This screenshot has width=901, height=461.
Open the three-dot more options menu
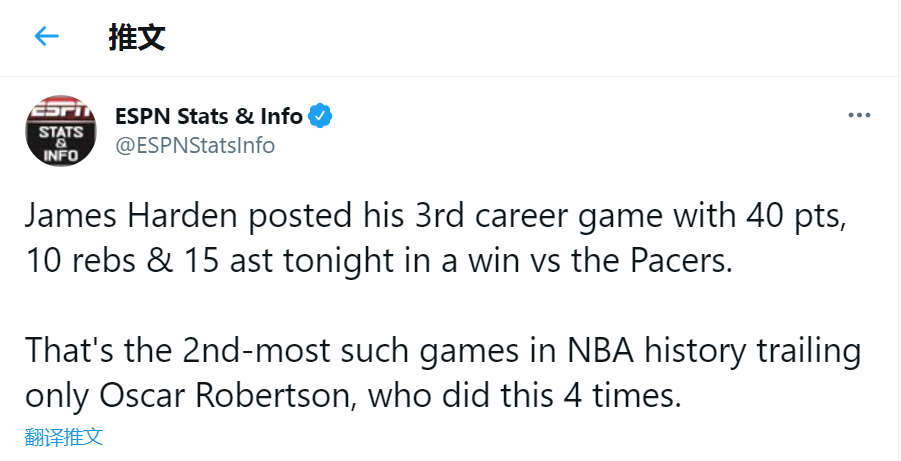[859, 115]
